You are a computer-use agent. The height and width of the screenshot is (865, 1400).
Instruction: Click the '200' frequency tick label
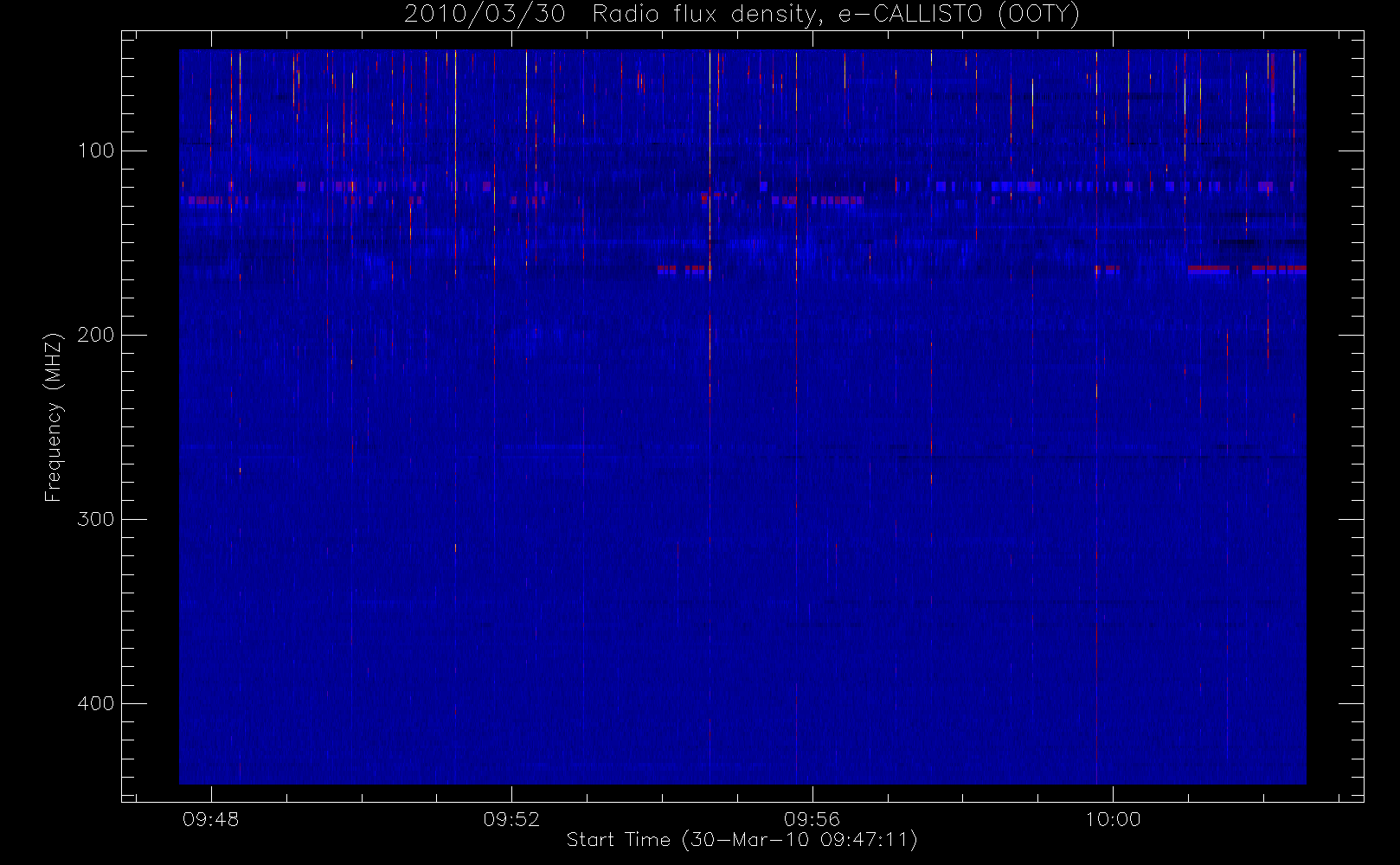pyautogui.click(x=96, y=335)
